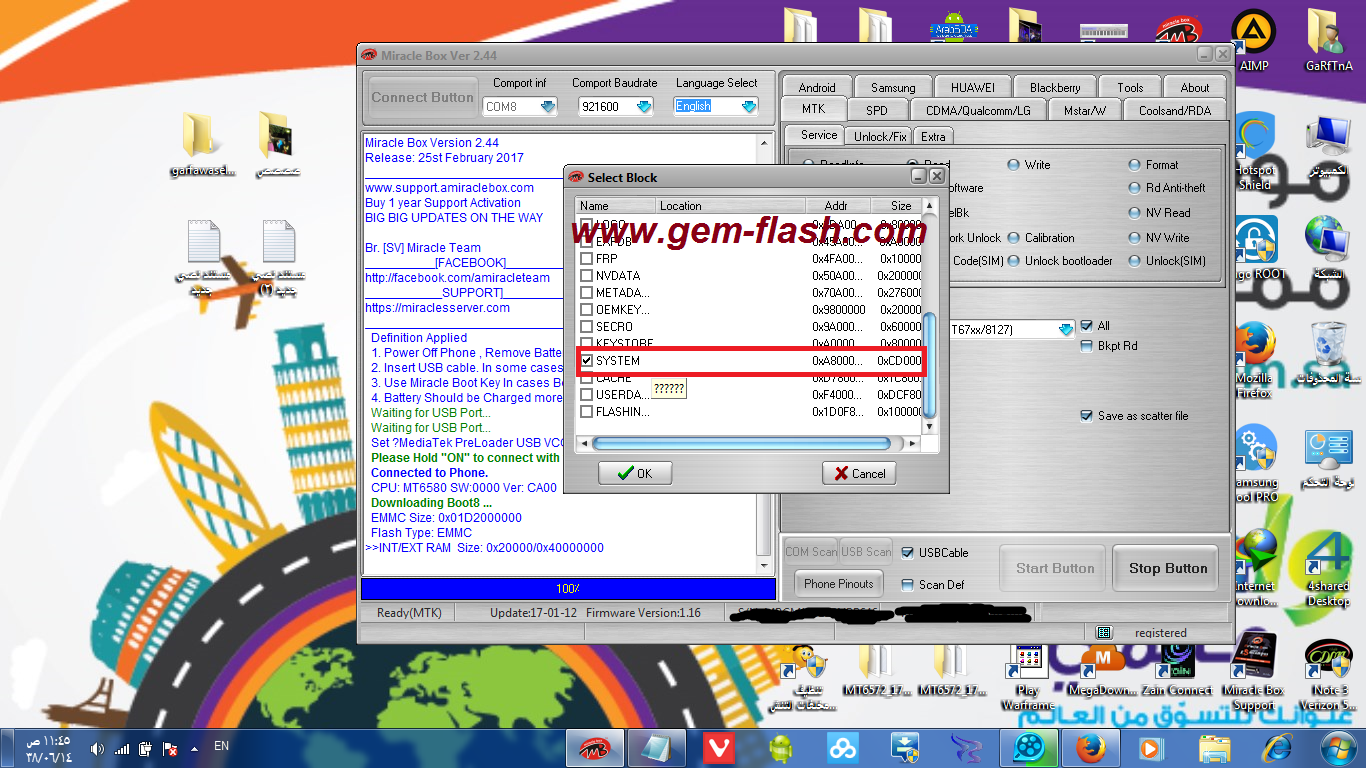Open the Unlock/Fix sub-tab

pos(880,136)
